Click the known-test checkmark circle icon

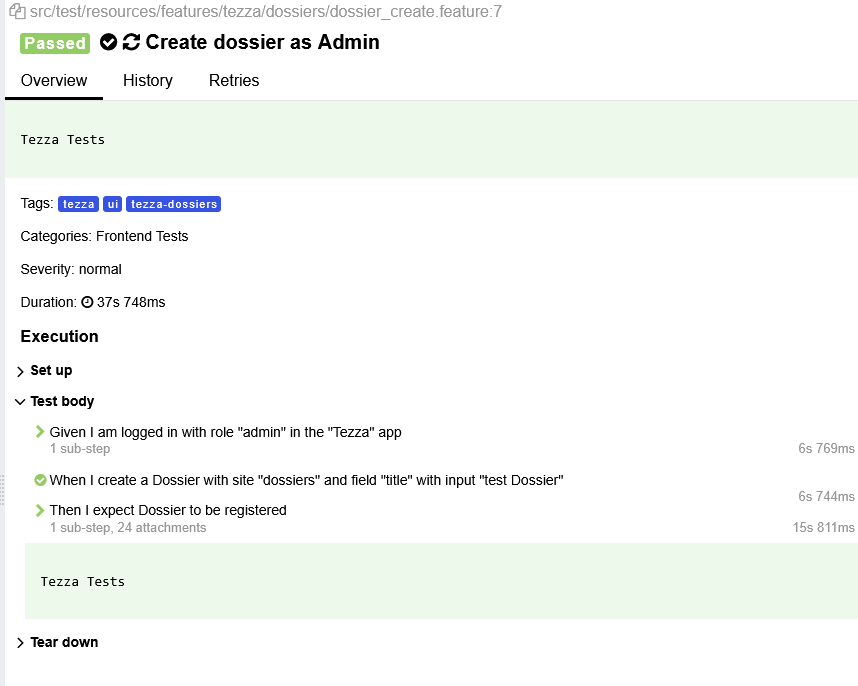[108, 42]
